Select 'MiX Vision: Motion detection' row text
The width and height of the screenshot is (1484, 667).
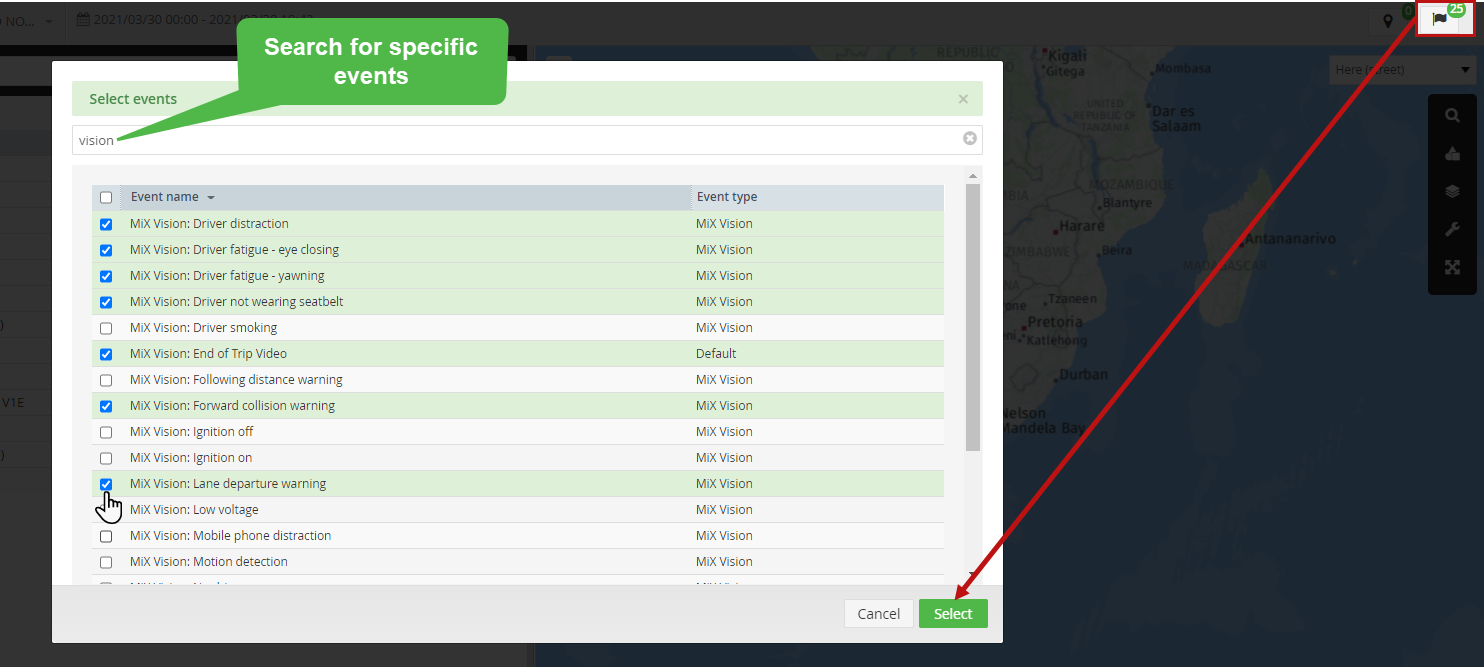tap(209, 562)
